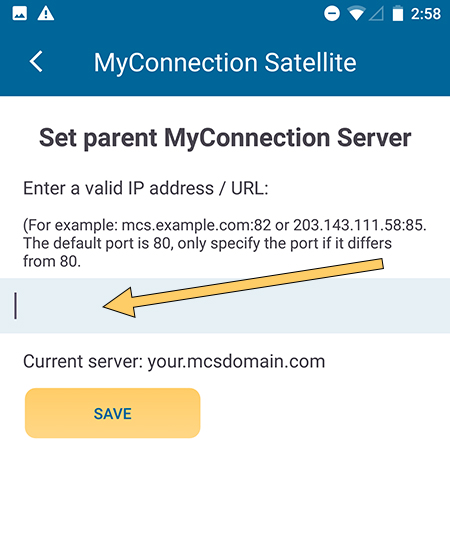The width and height of the screenshot is (450, 542).
Task: Tap the cellular signal status icon
Action: tap(376, 14)
